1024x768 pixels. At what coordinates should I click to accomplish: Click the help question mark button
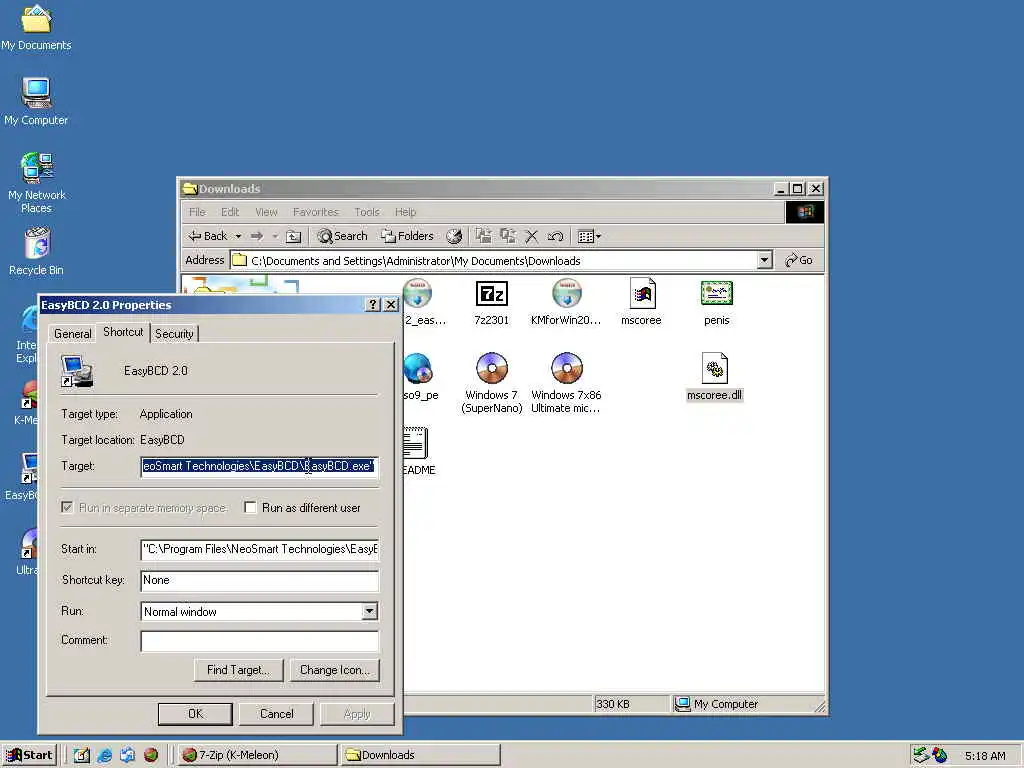coord(372,305)
